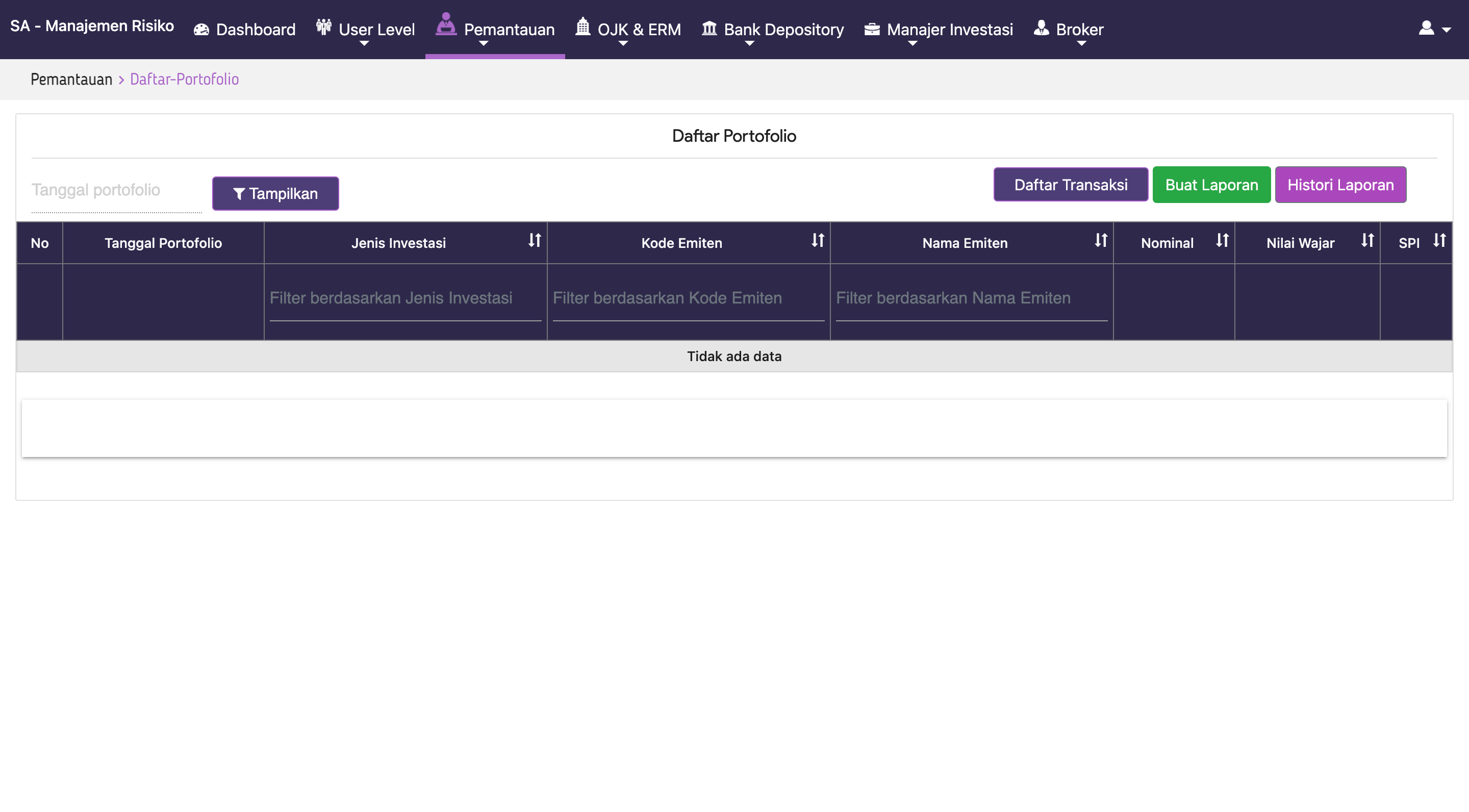Focus Filter berdasarkan Jenis Investasi field
The image size is (1469, 812).
pos(406,298)
